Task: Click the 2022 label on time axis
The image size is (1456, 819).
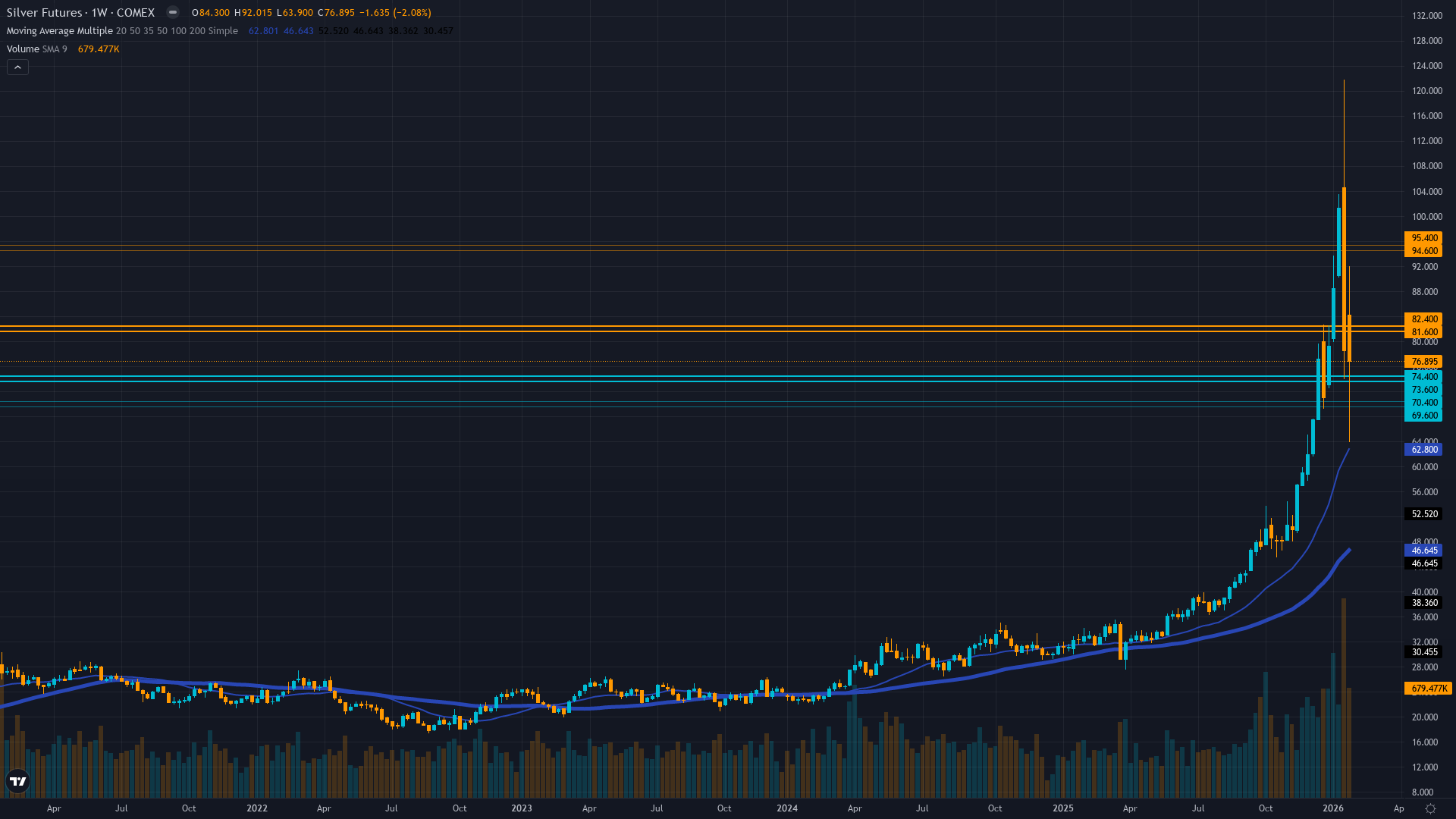Action: [257, 808]
